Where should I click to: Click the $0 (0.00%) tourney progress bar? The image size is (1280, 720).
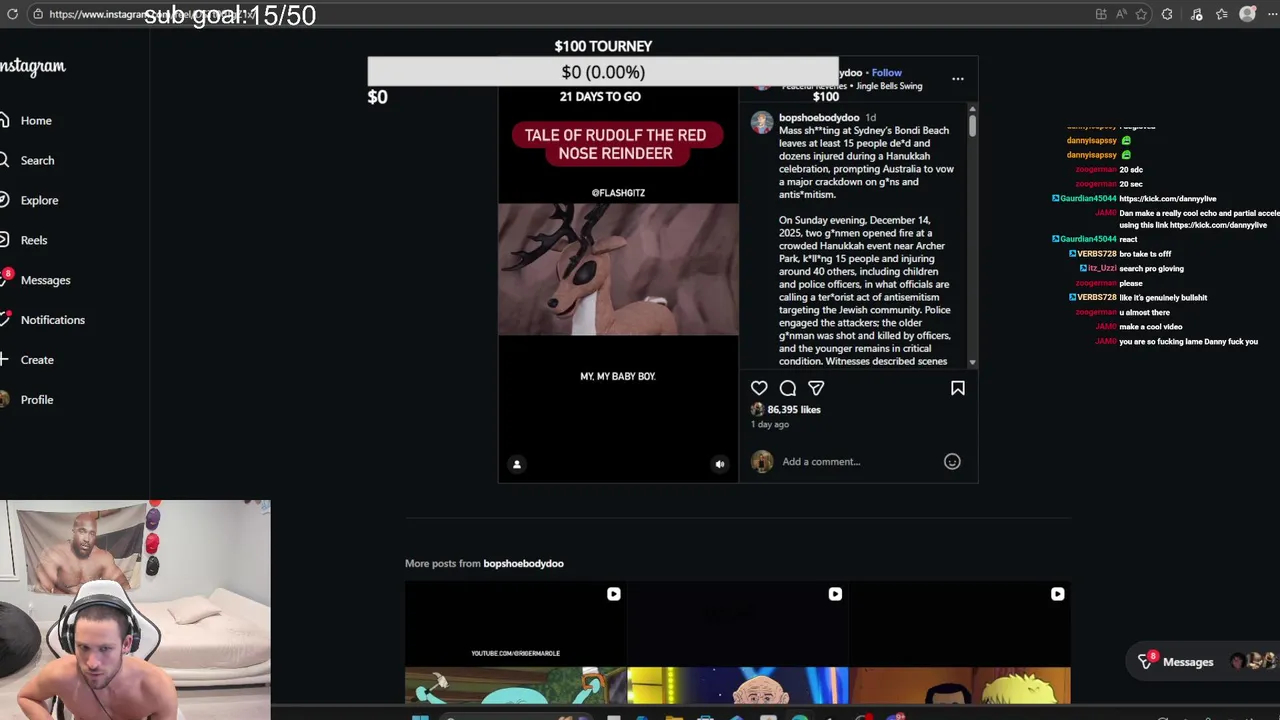click(x=603, y=72)
